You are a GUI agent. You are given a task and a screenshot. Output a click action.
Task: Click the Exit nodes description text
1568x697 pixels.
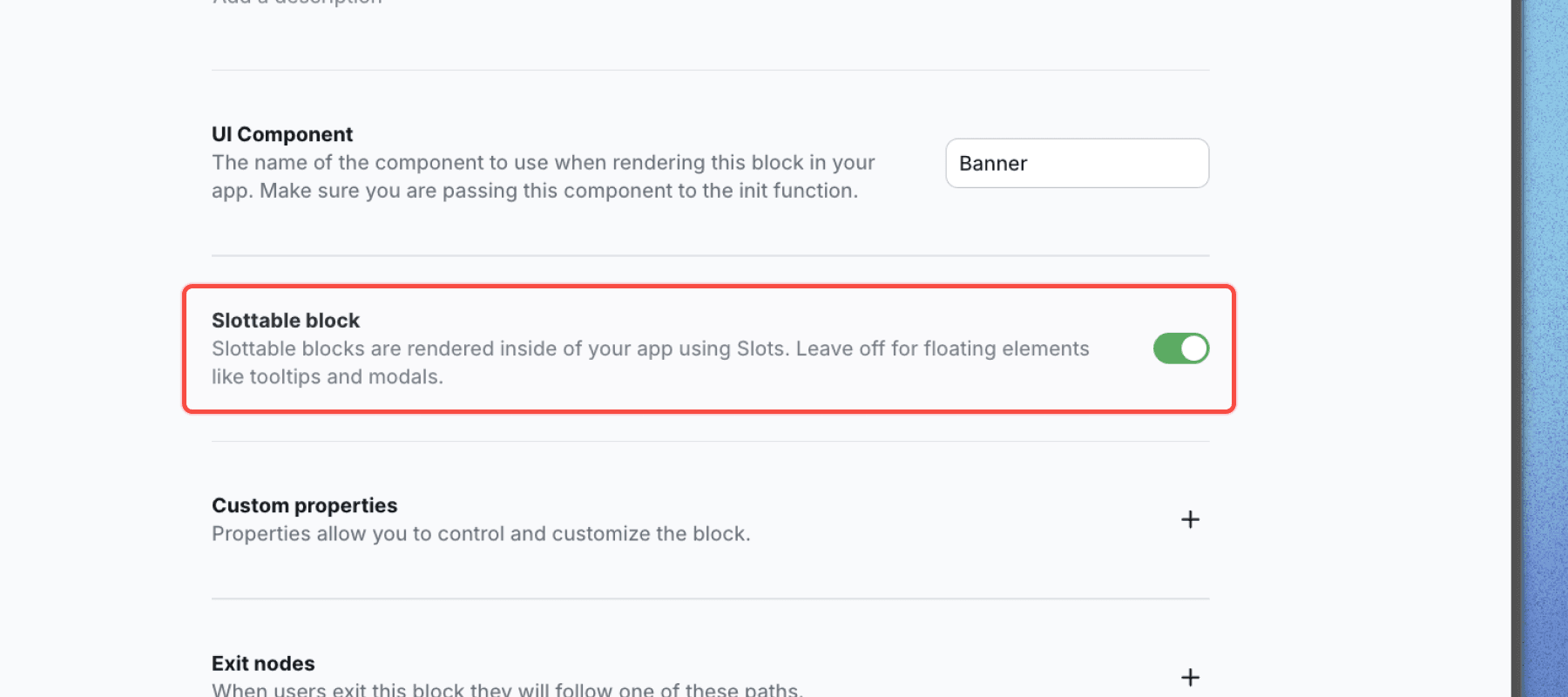tap(507, 689)
